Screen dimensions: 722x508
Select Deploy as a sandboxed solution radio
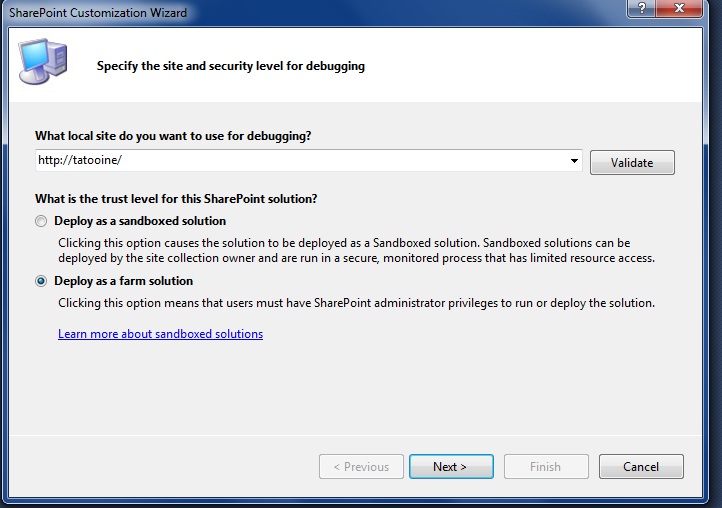(x=41, y=222)
